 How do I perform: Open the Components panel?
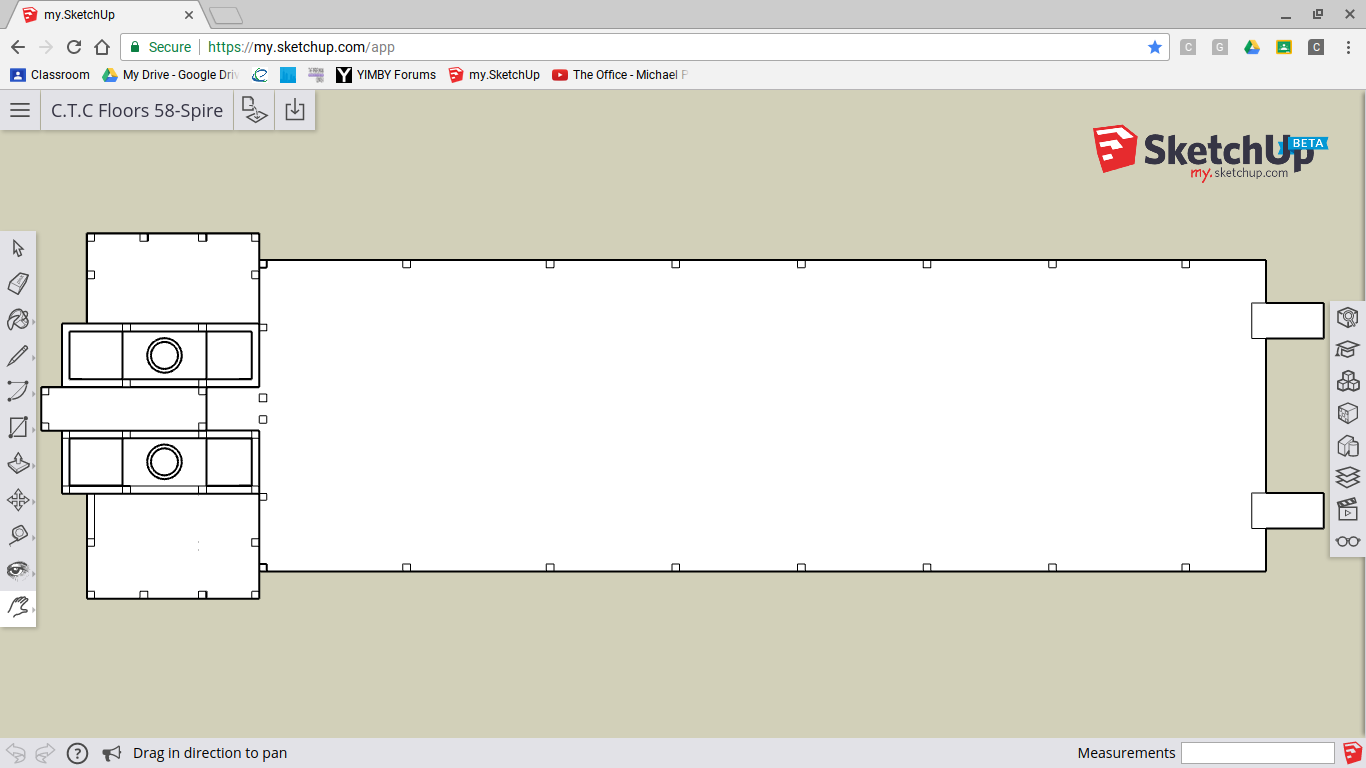coord(1348,381)
